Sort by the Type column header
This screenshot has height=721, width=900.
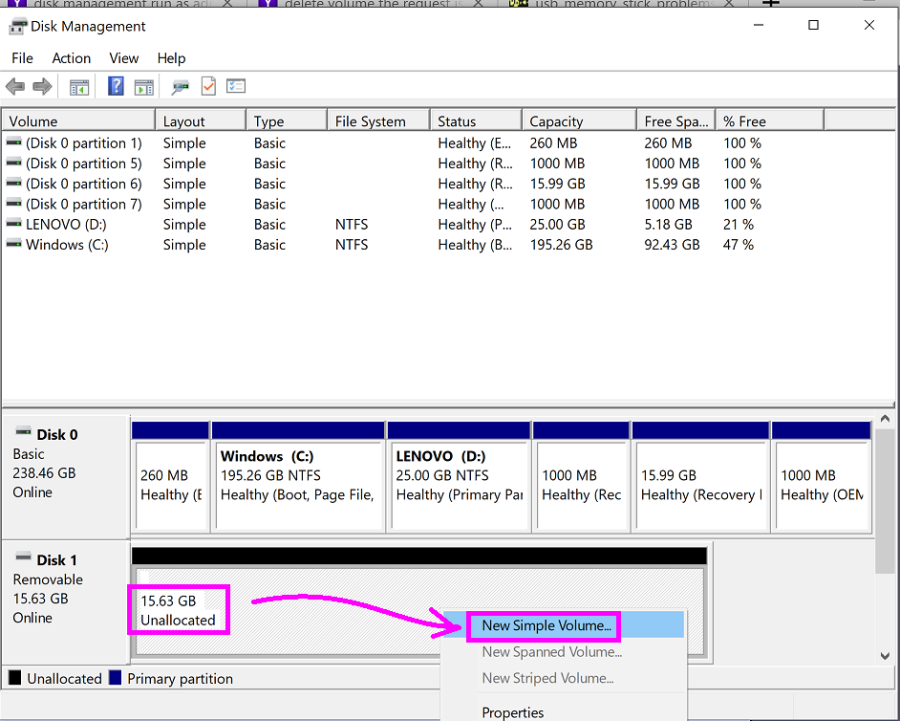(x=286, y=121)
